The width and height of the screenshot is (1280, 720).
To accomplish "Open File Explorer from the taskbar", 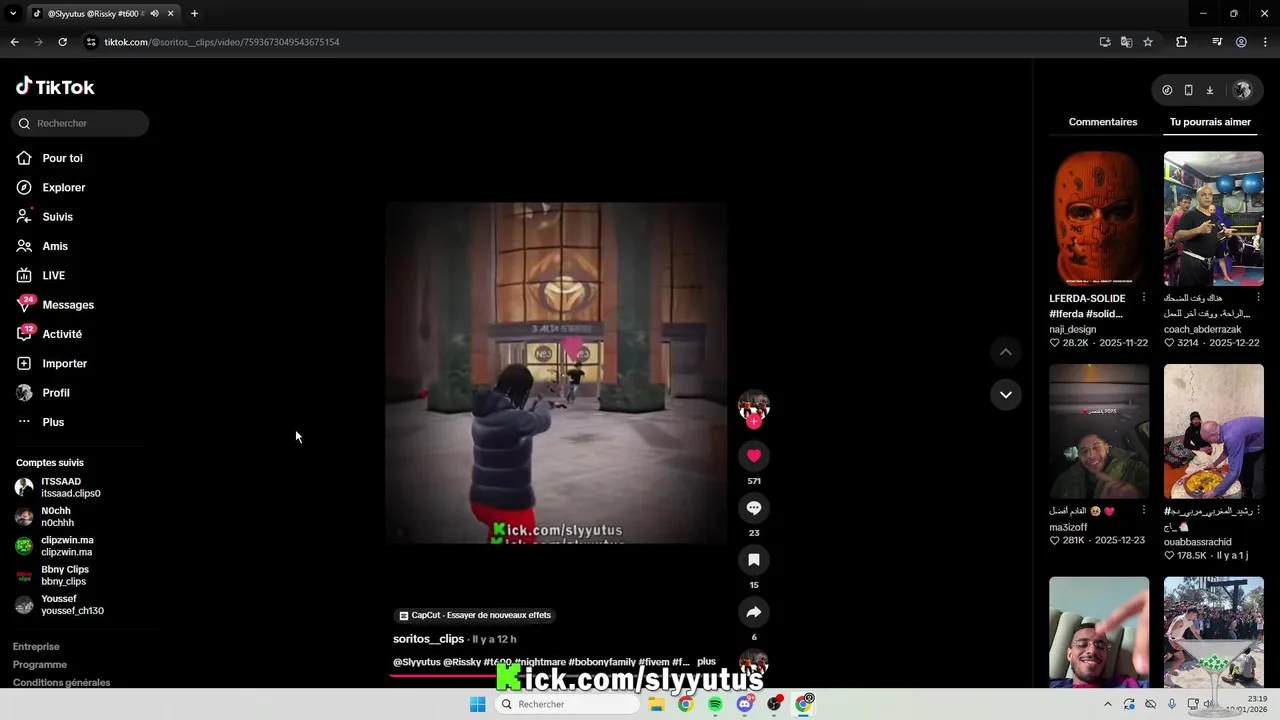I will pos(656,704).
